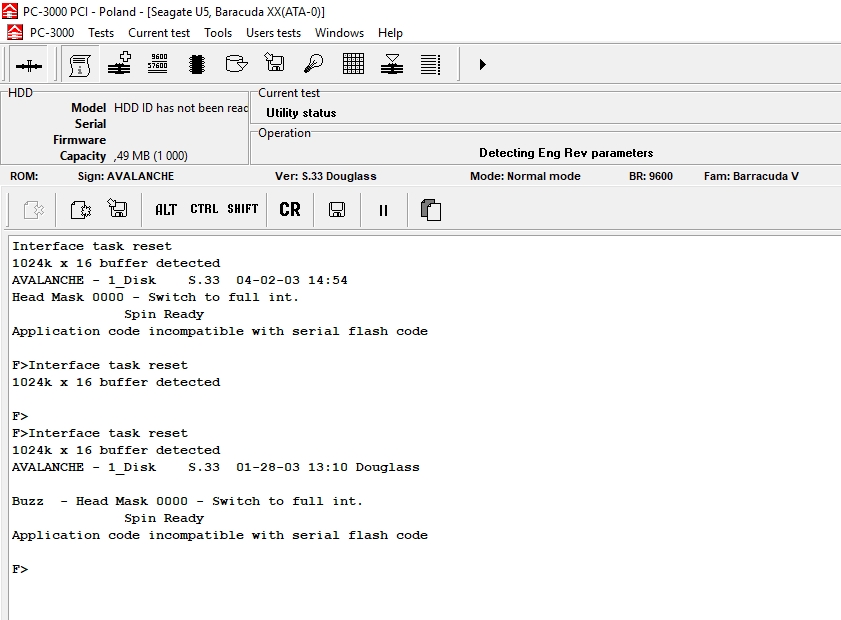Click Detecting Eng Rev parameters text
The width and height of the screenshot is (841, 620).
[x=566, y=153]
